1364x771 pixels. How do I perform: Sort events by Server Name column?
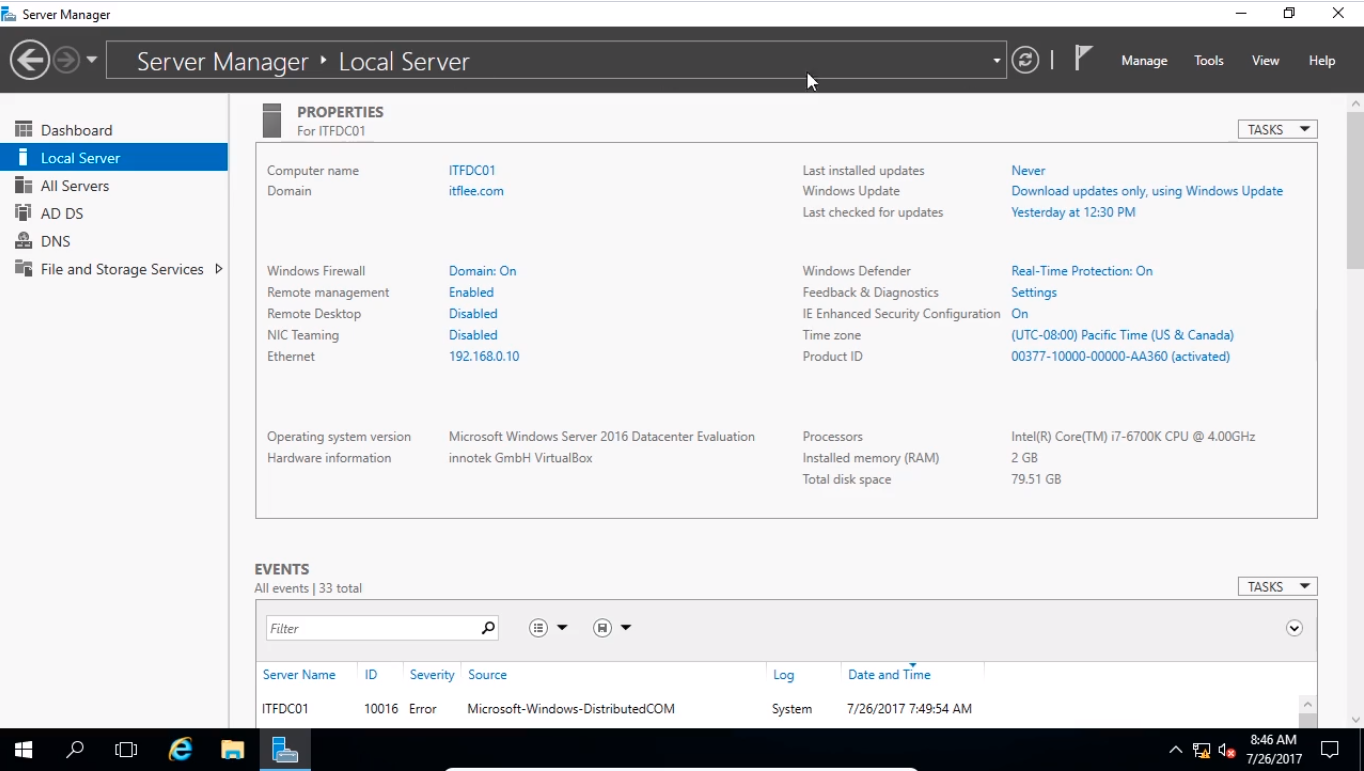(x=299, y=675)
